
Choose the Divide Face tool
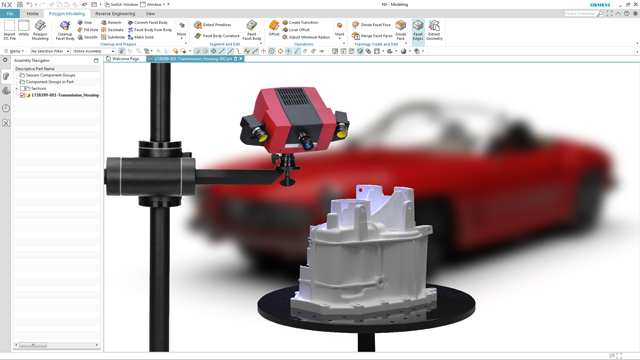pyautogui.click(x=401, y=30)
